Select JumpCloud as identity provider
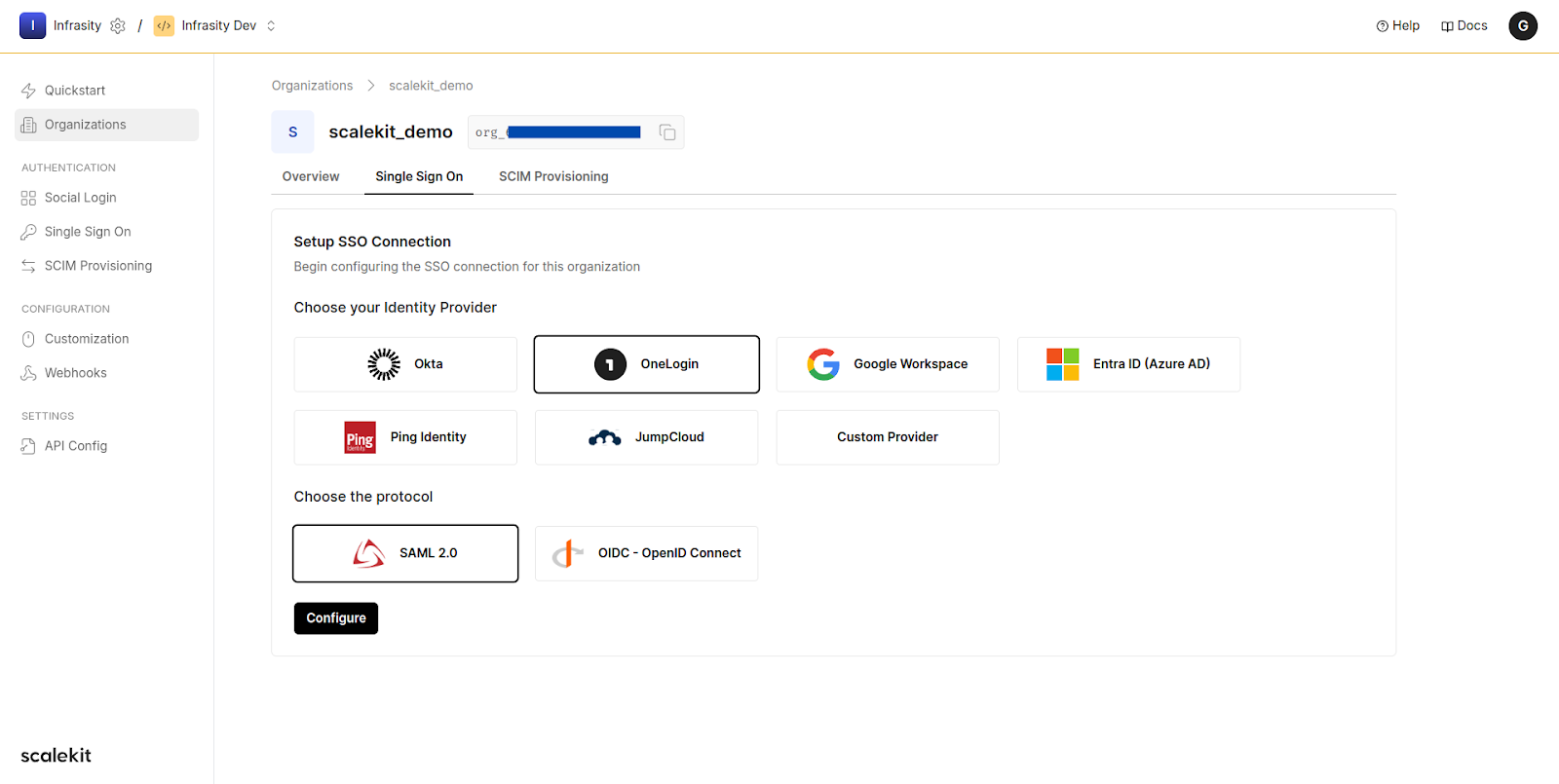 [647, 437]
